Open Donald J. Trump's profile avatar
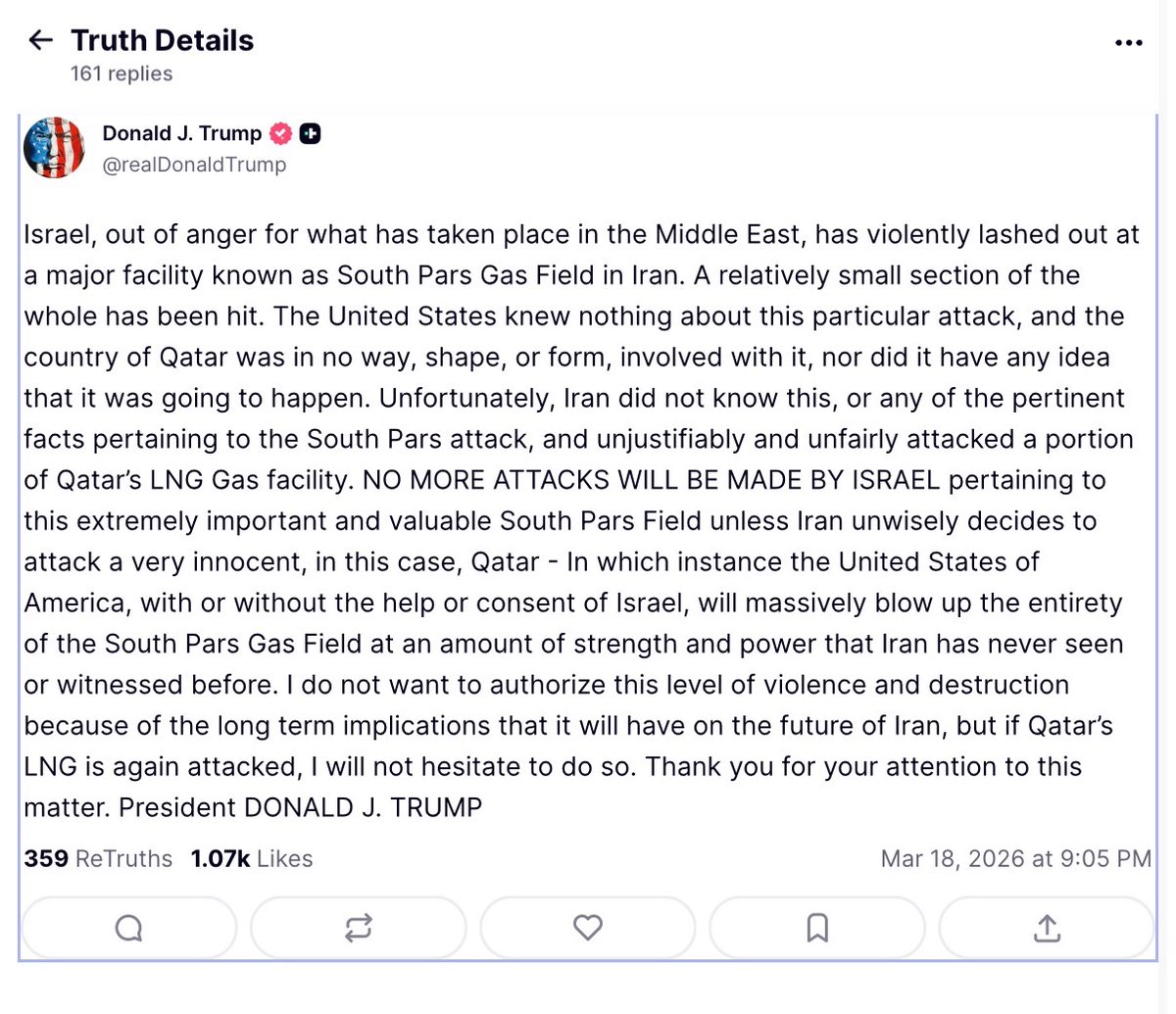Viewport: 1176px width, 1014px height. coord(53,146)
